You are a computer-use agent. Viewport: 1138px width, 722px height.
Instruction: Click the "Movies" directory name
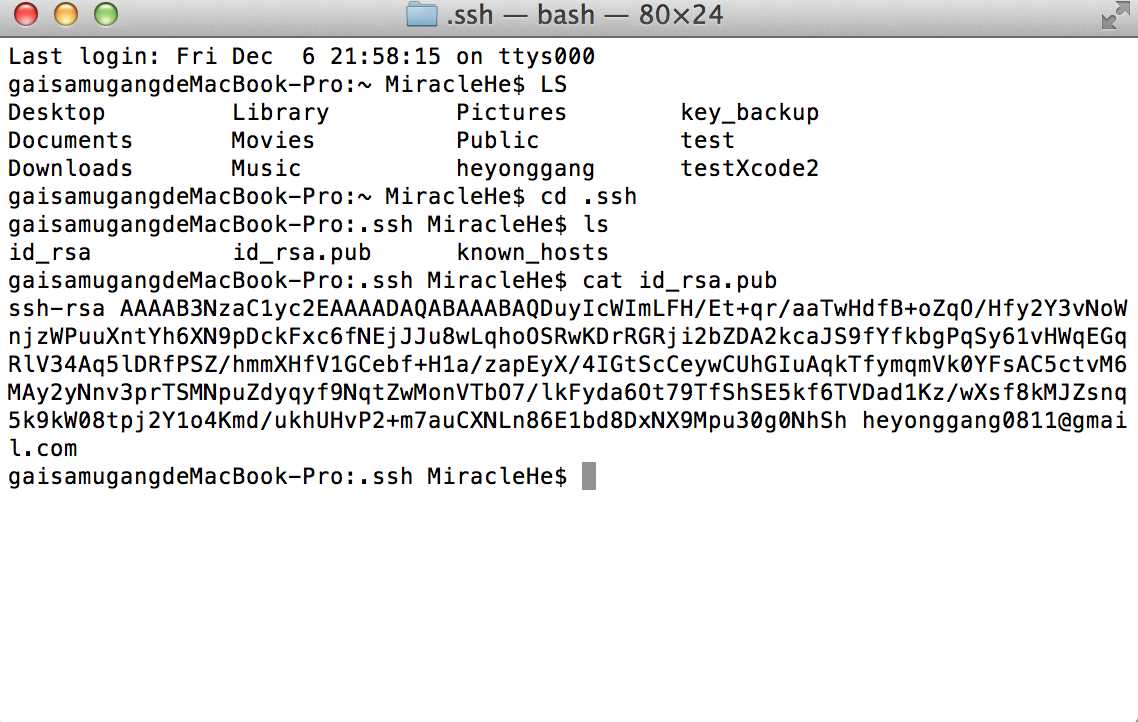coord(273,141)
